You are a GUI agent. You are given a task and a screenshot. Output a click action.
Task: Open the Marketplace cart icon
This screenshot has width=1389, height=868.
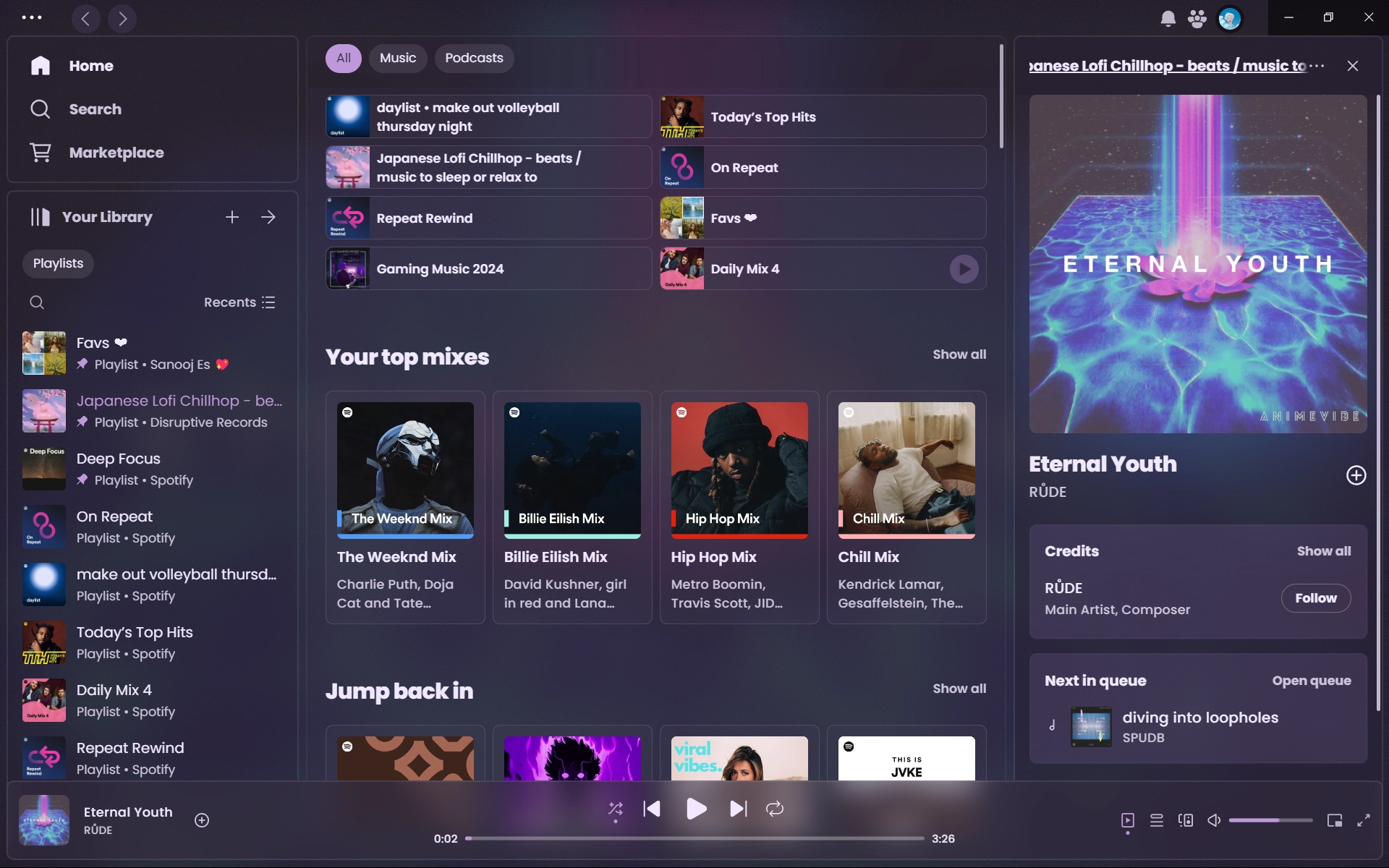[x=41, y=153]
